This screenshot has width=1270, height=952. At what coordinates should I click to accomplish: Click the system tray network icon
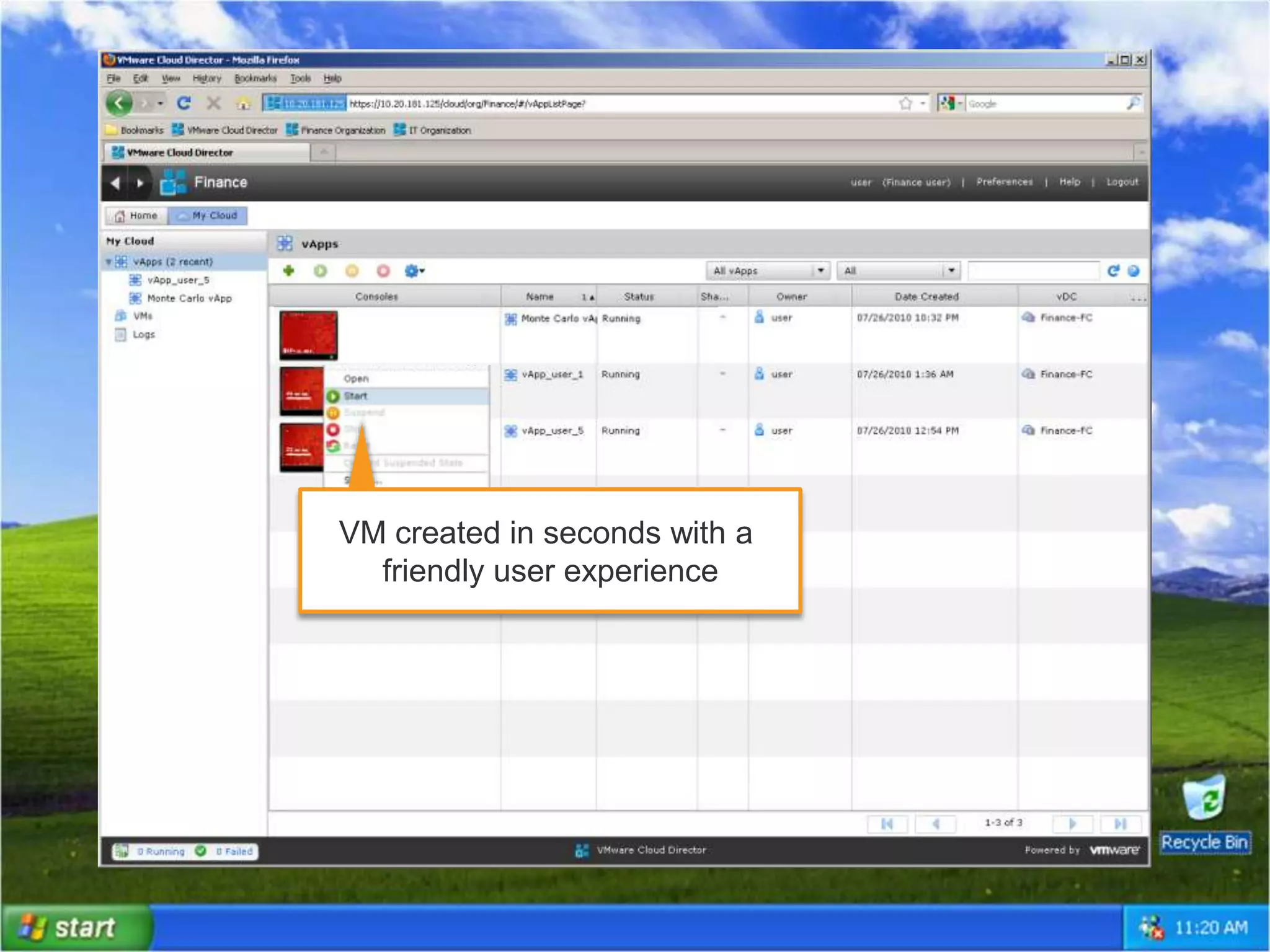[x=1152, y=928]
